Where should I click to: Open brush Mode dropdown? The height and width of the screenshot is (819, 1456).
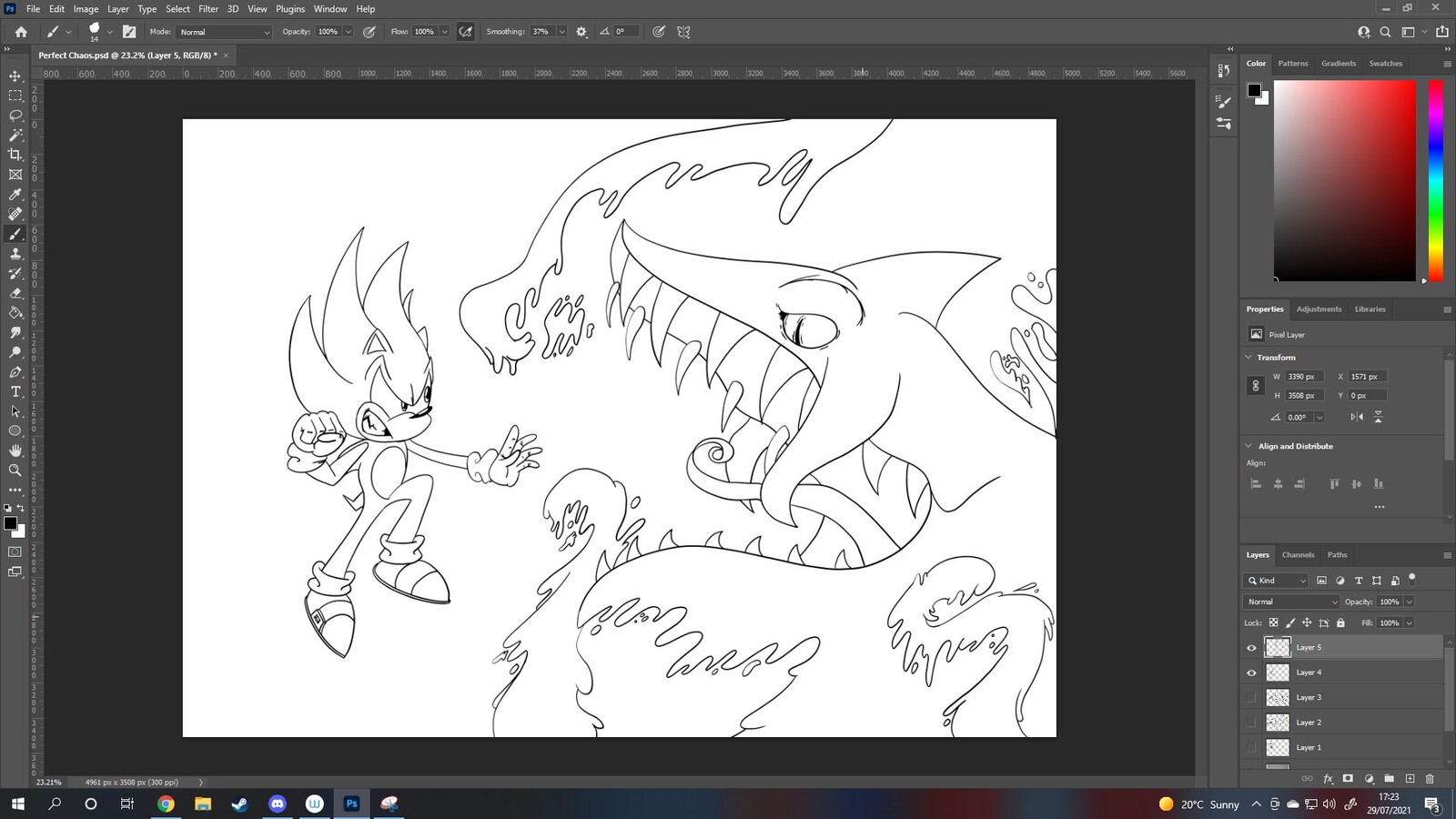coord(224,32)
